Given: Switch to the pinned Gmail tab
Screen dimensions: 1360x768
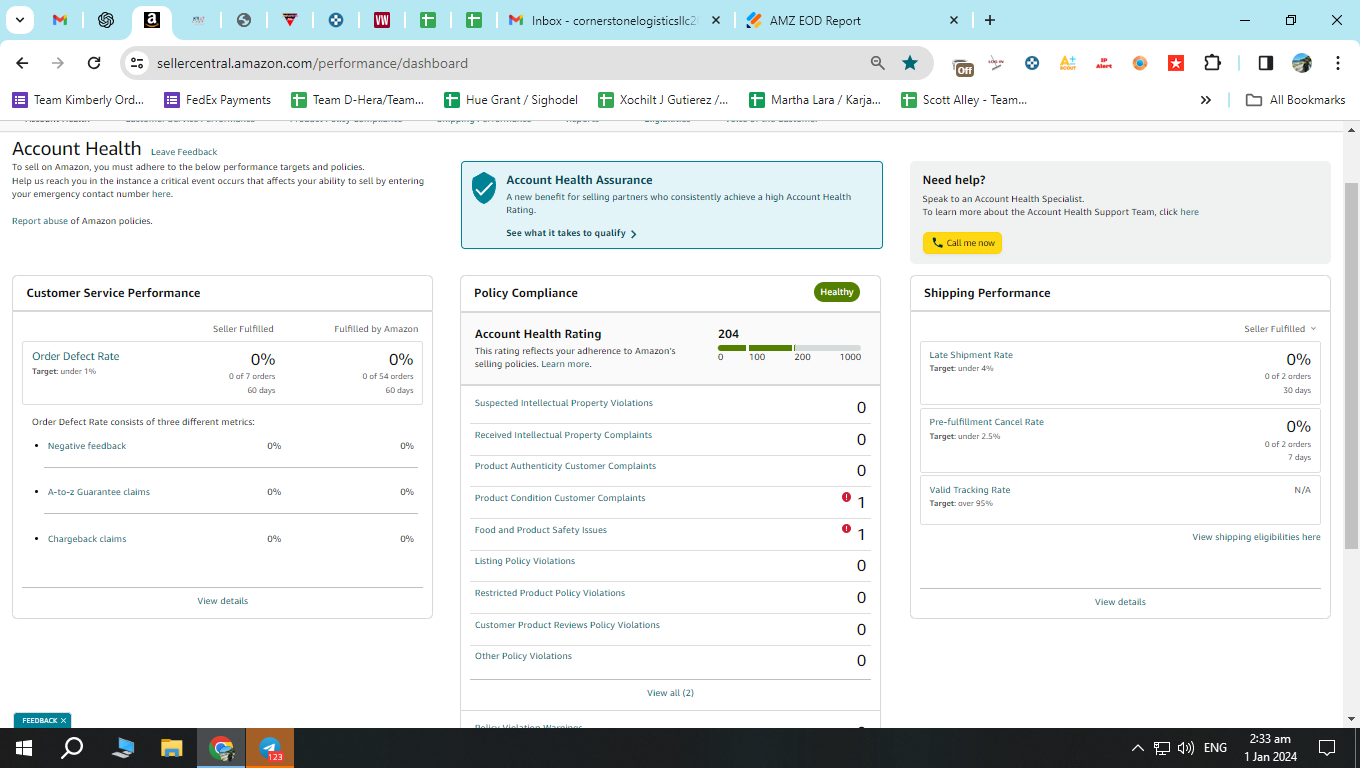Looking at the screenshot, I should click(x=60, y=20).
